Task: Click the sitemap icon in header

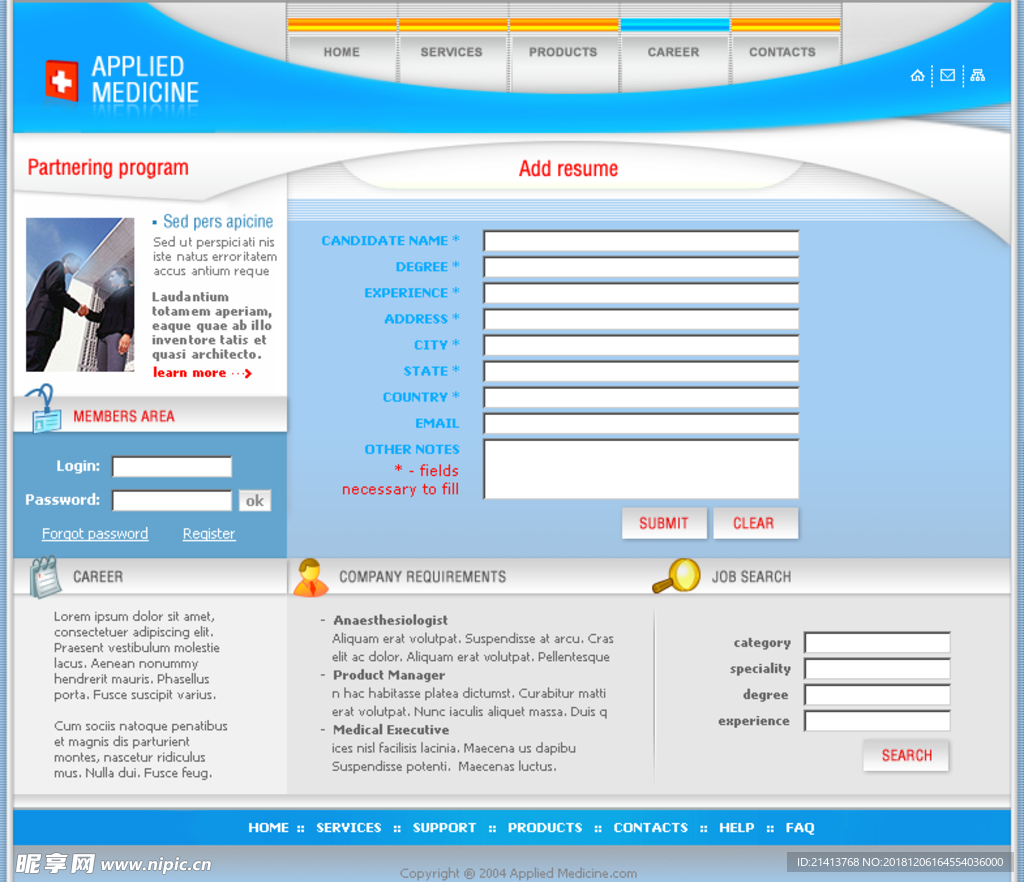Action: 977,76
